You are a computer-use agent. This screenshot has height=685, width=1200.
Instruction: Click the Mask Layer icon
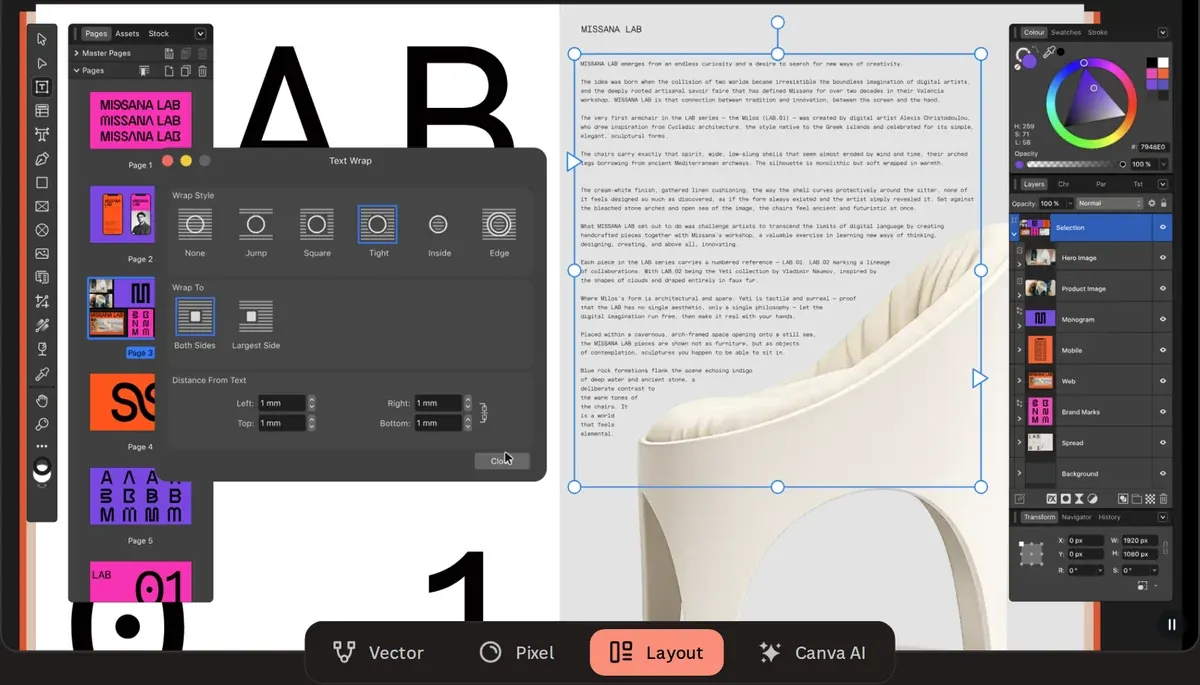point(1065,498)
